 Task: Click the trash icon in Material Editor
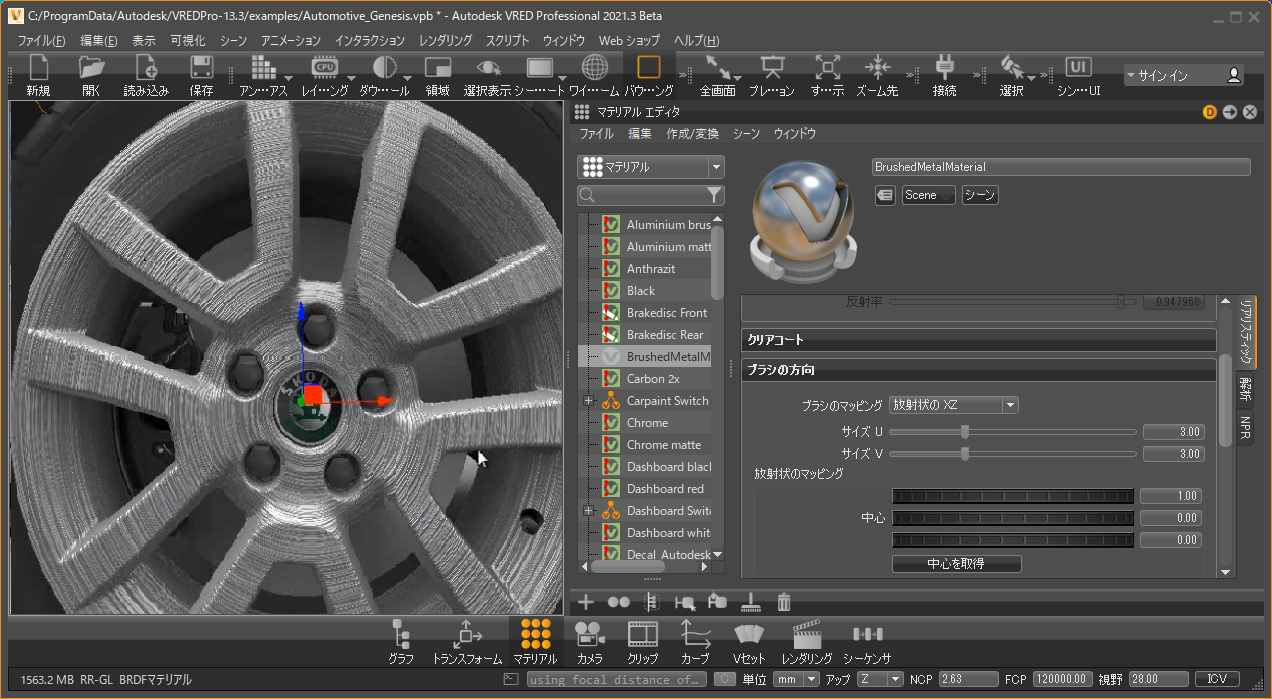tap(784, 602)
